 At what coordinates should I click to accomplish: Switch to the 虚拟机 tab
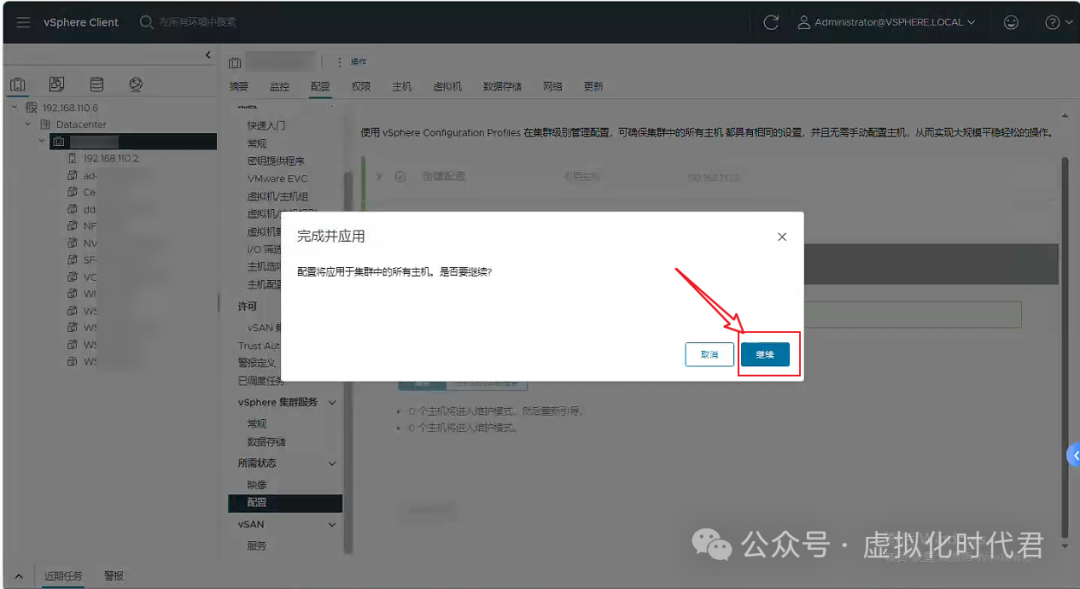pyautogui.click(x=446, y=86)
